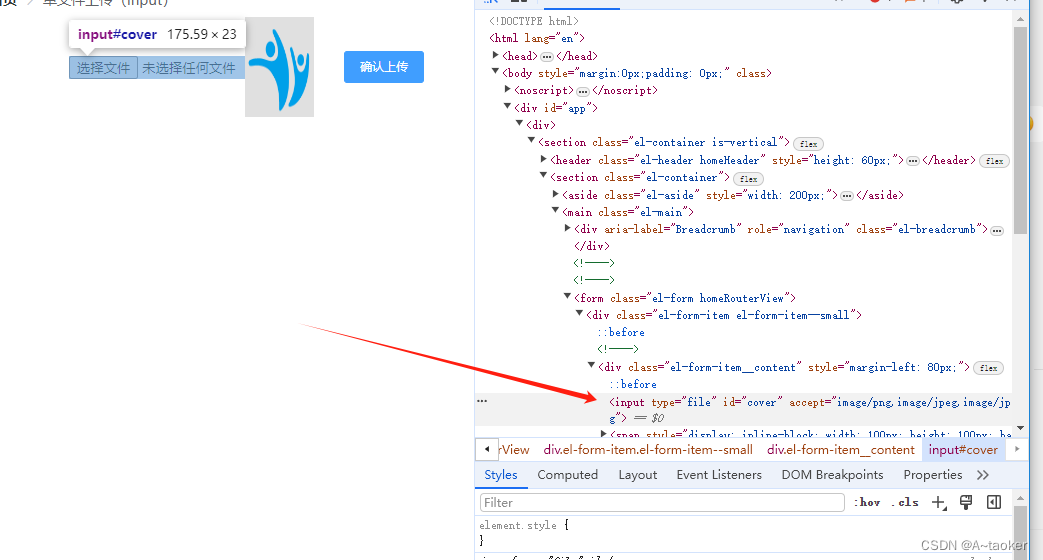Collapse the body element node

[x=496, y=71]
